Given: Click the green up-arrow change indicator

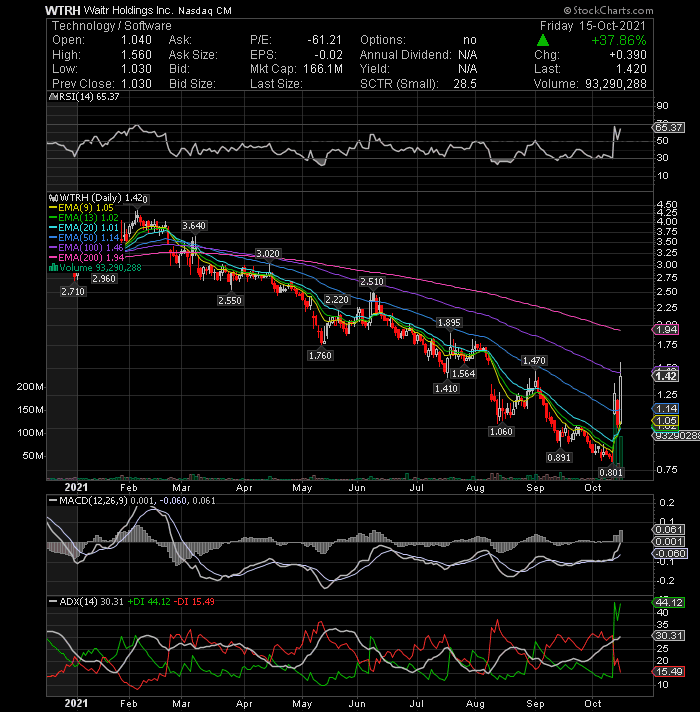Looking at the screenshot, I should (542, 40).
